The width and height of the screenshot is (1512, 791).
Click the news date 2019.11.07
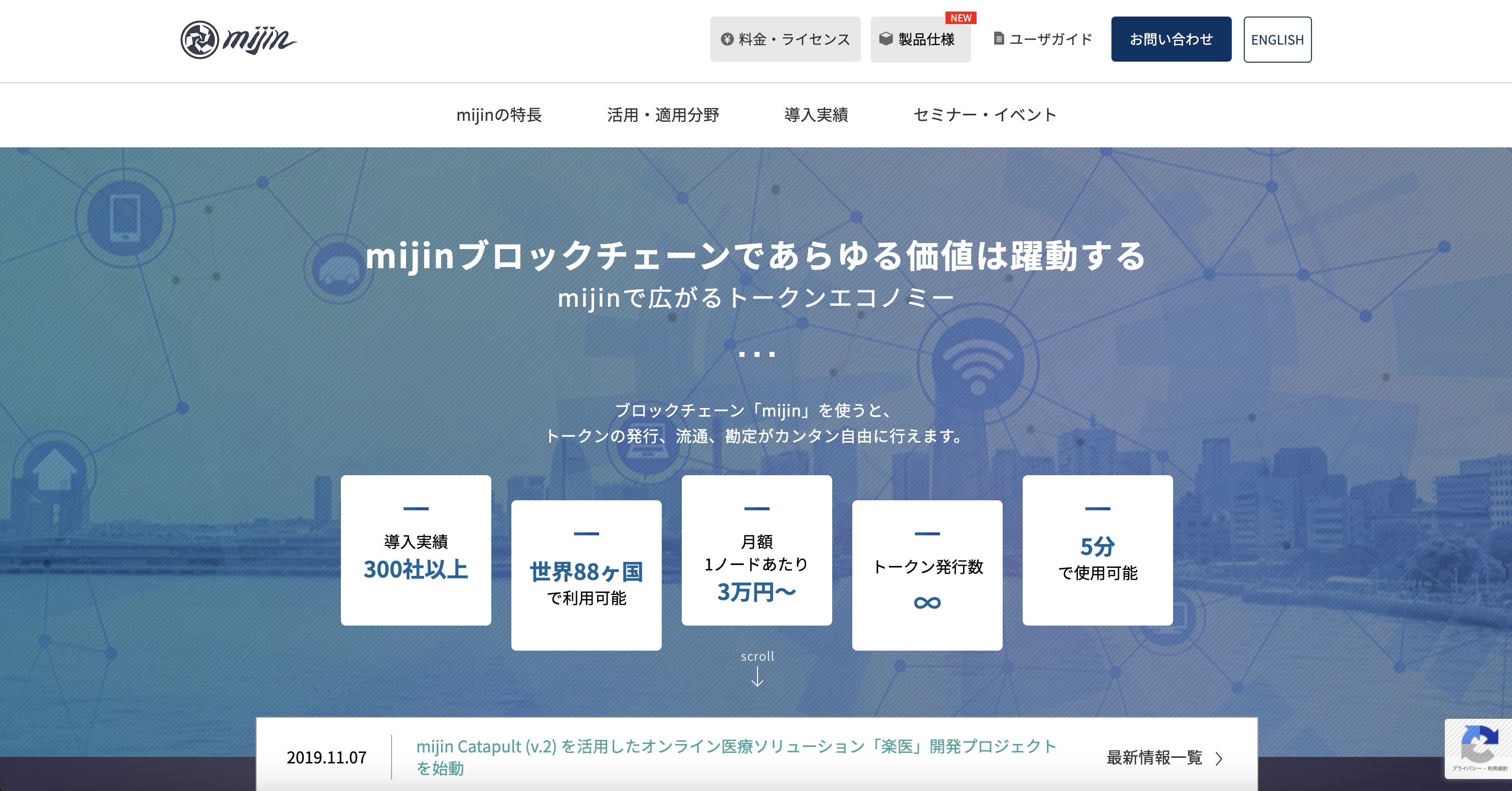pos(326,757)
